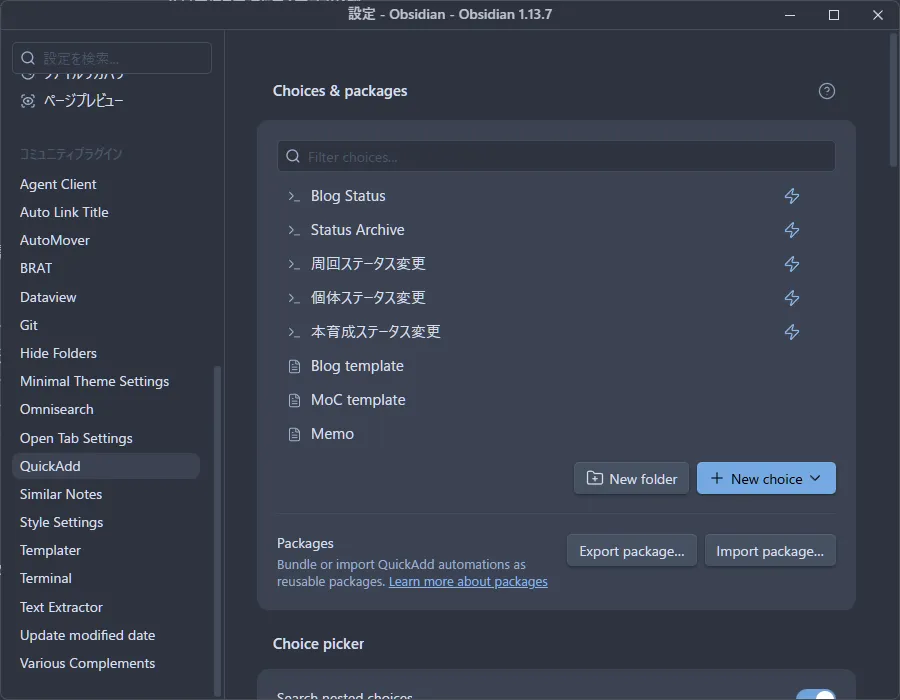Screen dimensions: 900x700
Task: Click the lightning command icon for Status Archive
Action: point(792,230)
